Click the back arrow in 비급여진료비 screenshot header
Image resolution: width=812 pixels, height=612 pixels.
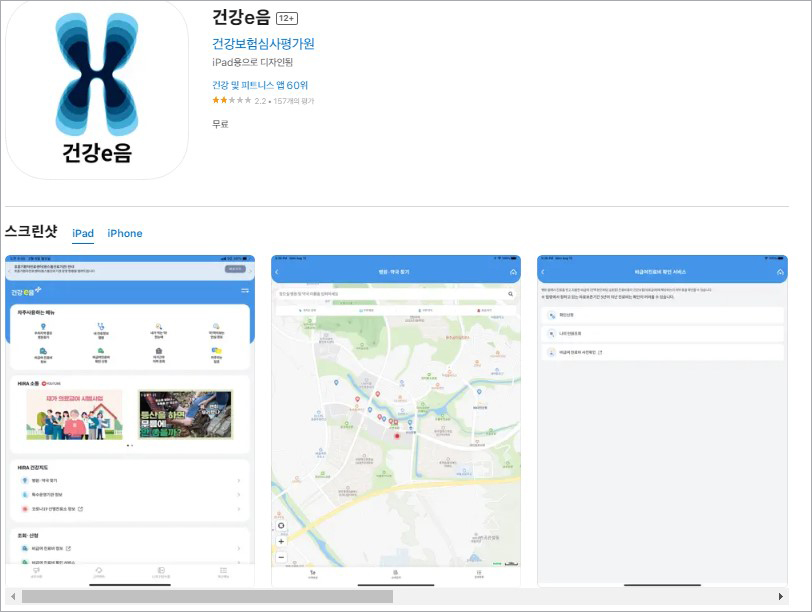543,272
